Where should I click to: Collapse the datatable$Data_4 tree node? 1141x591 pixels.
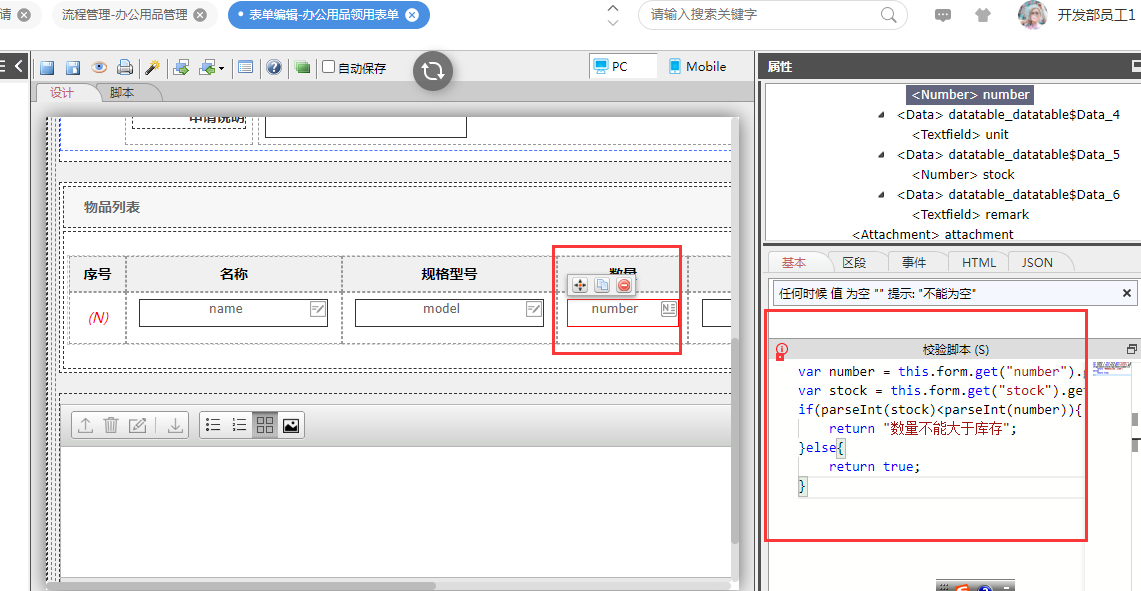coord(882,115)
